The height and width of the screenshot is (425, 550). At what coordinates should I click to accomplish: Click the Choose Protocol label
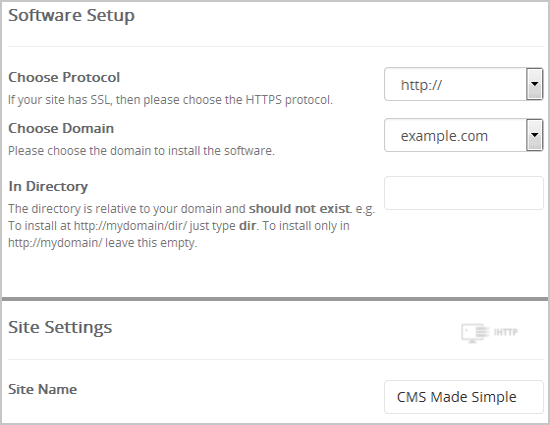click(x=64, y=77)
